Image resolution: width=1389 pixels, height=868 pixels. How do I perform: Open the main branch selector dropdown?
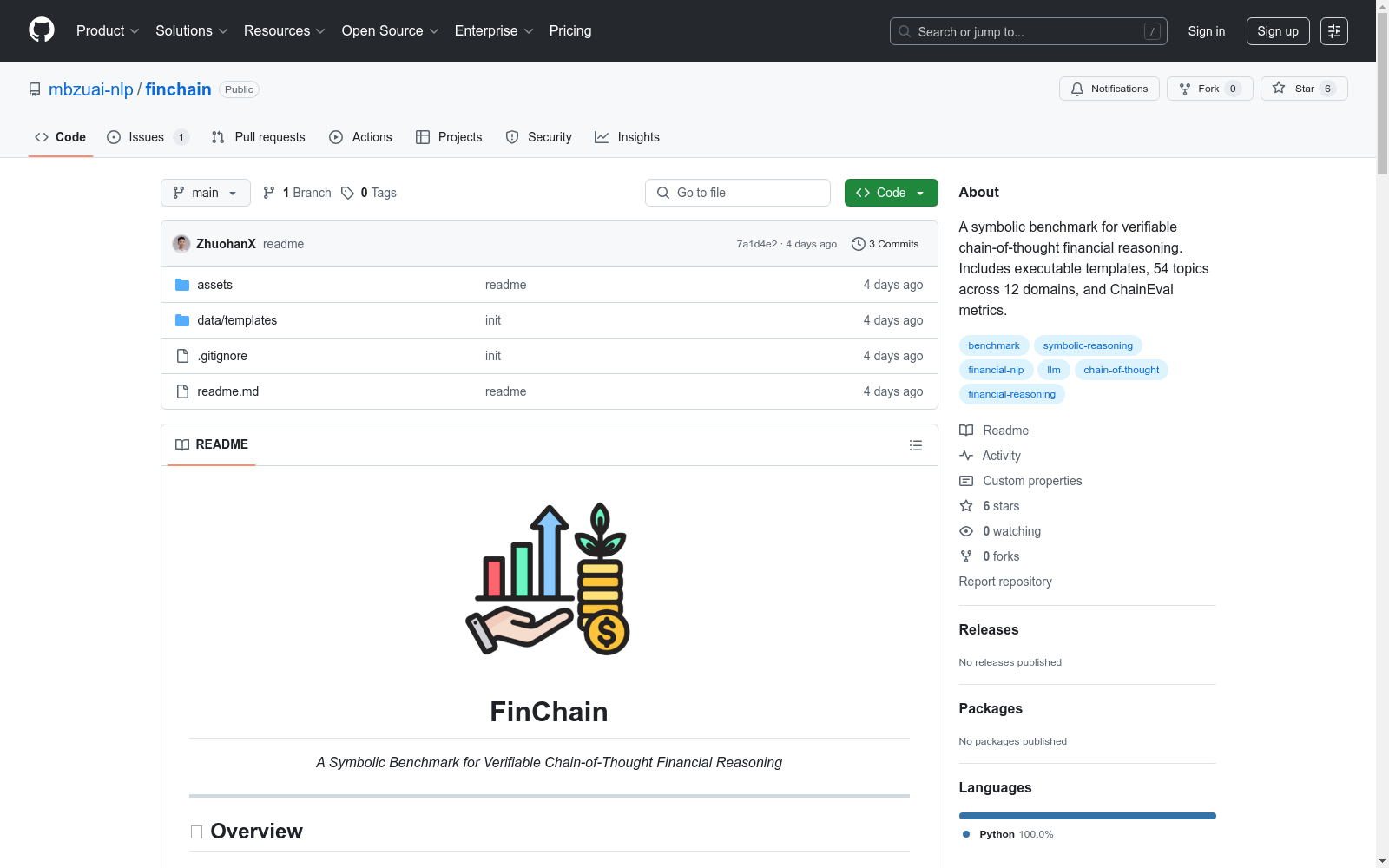(206, 193)
